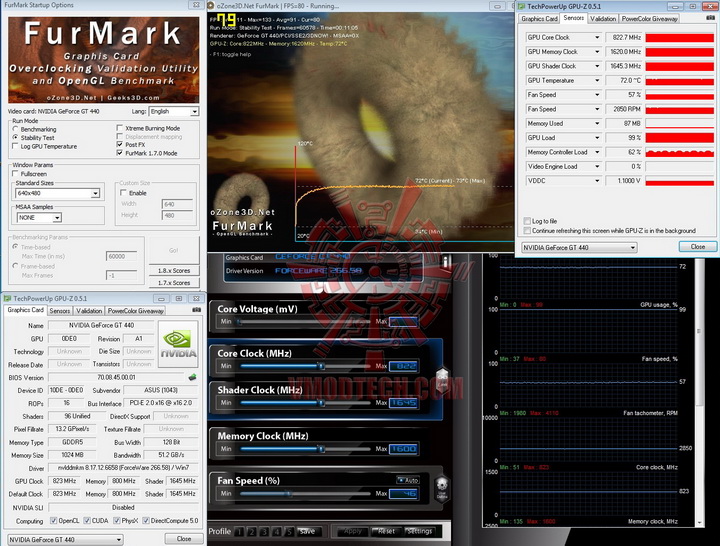Click the Core Clock slider handle
720x546 pixels.
coord(322,366)
